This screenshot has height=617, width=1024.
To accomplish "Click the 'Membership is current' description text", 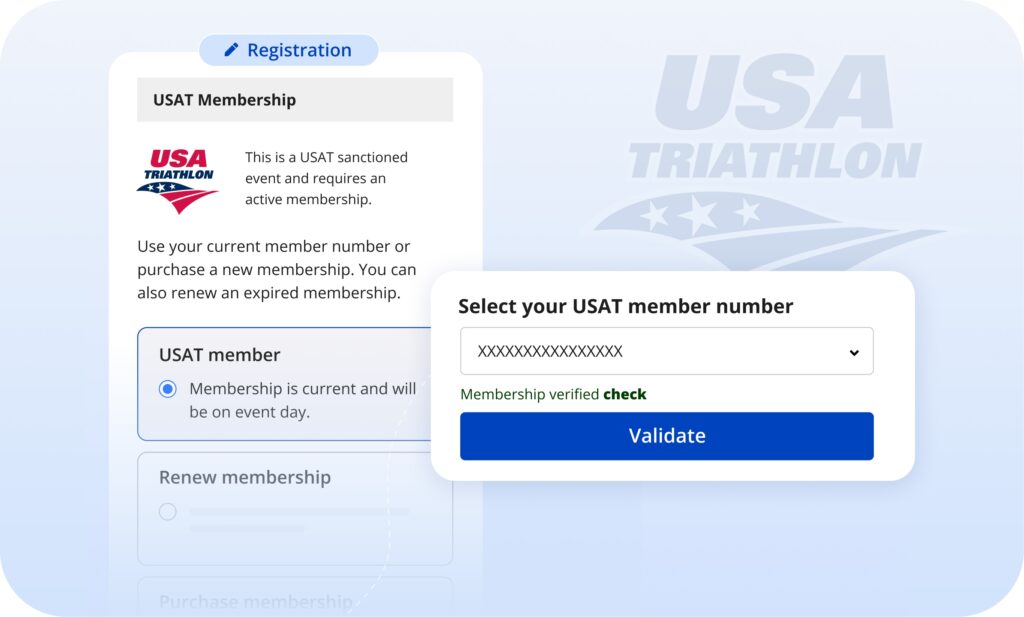I will click(302, 400).
